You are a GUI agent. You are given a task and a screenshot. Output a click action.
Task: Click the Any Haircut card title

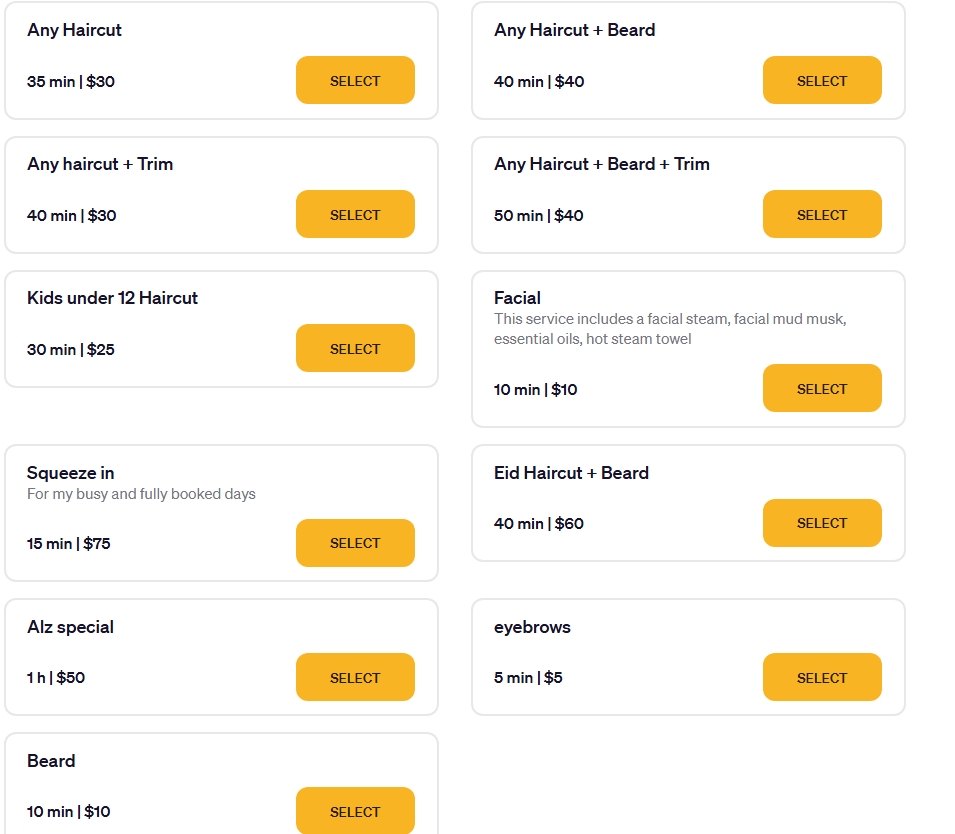coord(75,30)
